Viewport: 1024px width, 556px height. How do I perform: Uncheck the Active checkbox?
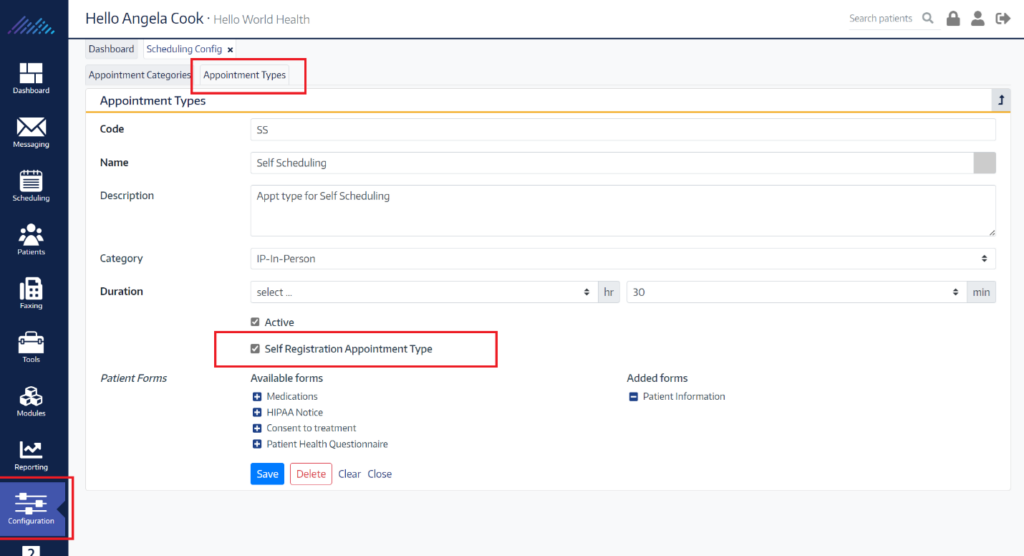point(255,322)
